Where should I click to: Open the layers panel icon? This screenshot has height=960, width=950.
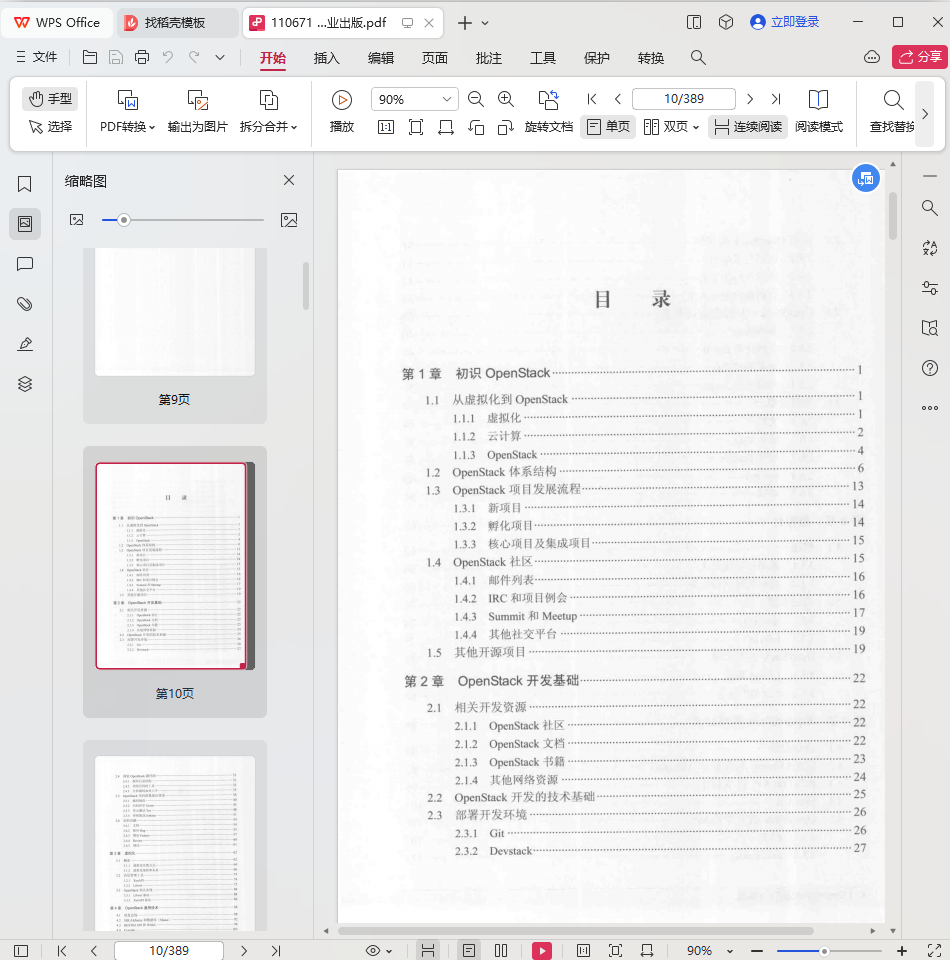25,384
